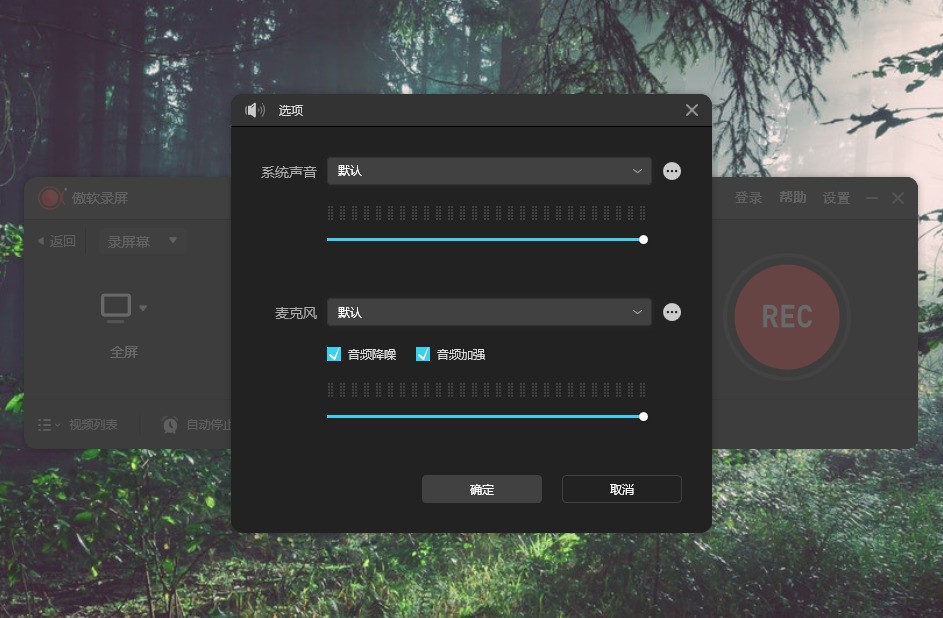The height and width of the screenshot is (618, 943).
Task: Click the 傲软录屏 app logo icon
Action: coord(50,198)
